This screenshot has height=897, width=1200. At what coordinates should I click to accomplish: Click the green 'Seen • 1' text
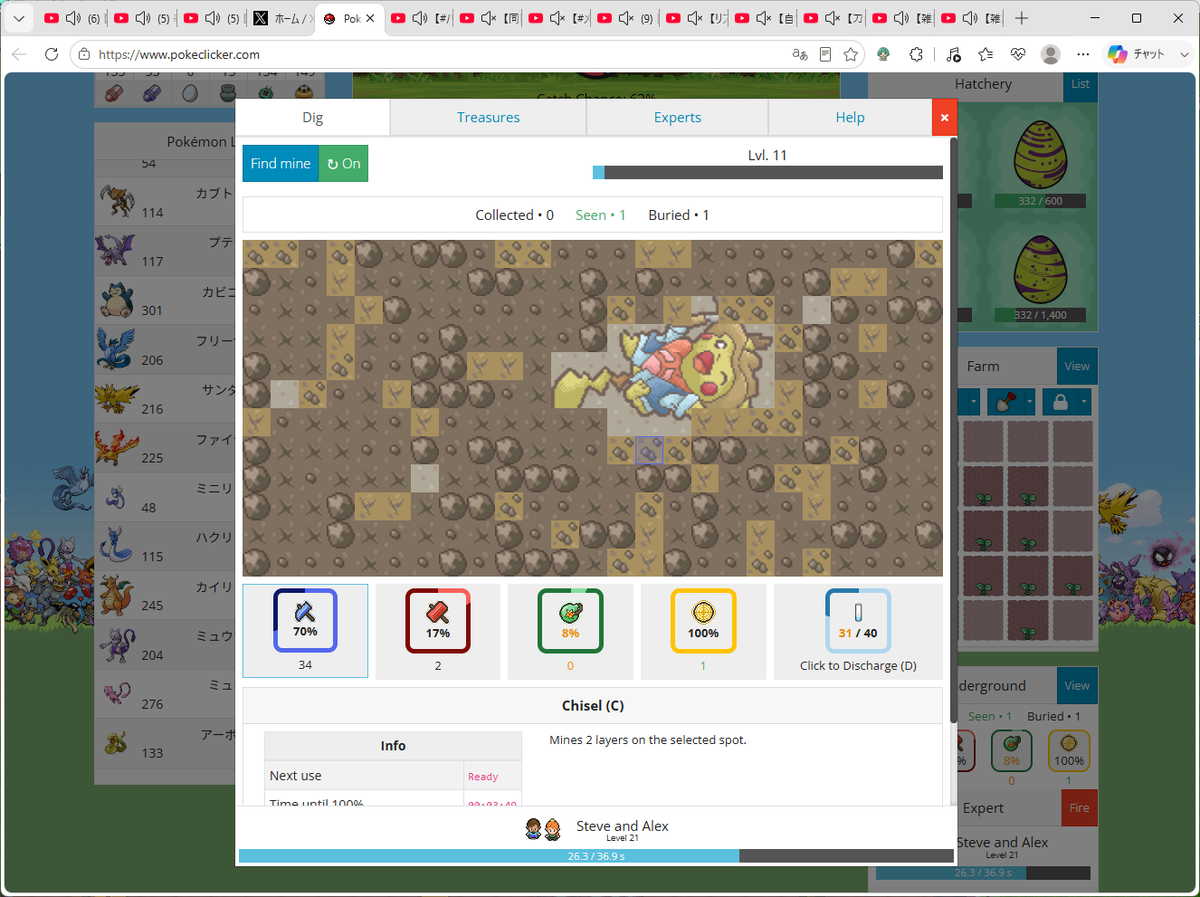click(x=601, y=215)
